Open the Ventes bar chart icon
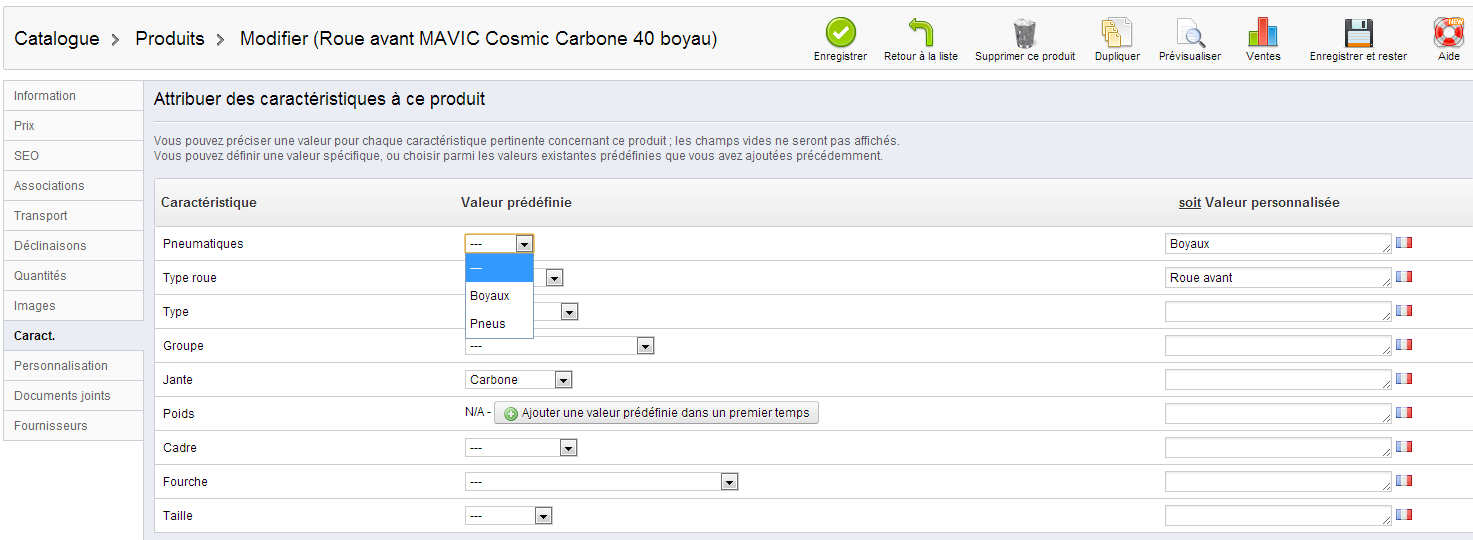This screenshot has height=540, width=1473. click(1263, 33)
